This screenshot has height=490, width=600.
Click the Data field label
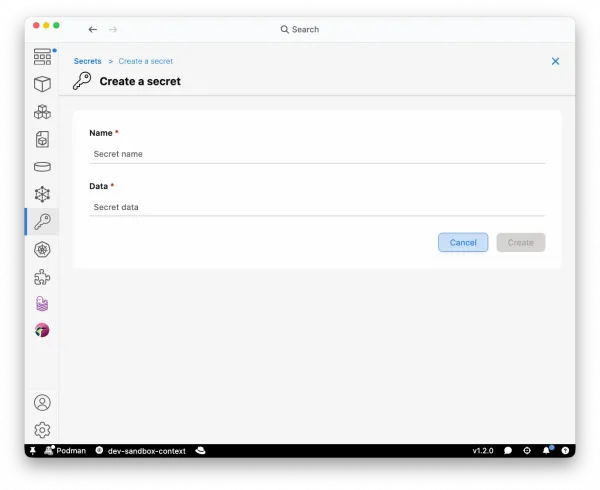click(x=98, y=186)
